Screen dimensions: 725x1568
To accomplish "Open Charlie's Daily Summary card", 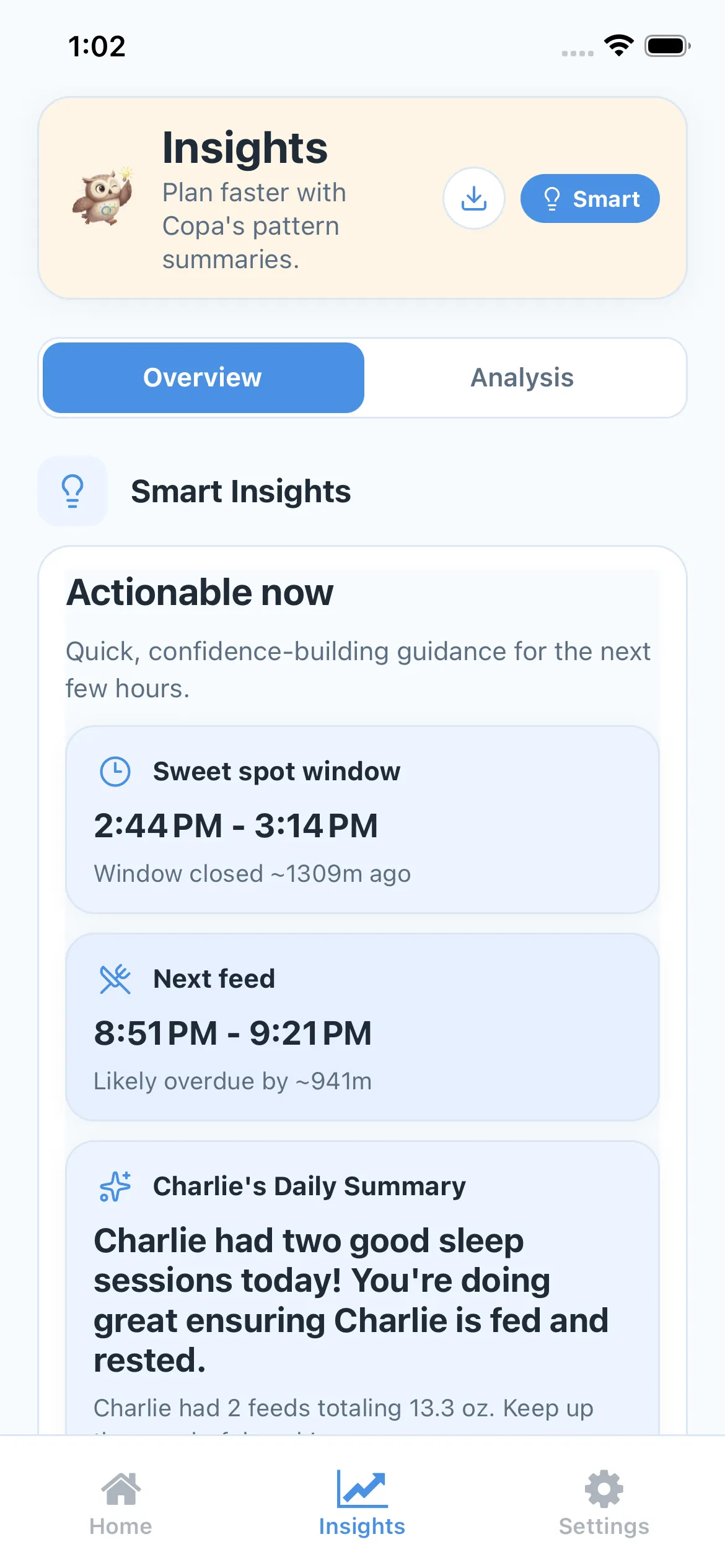I will point(362,1288).
